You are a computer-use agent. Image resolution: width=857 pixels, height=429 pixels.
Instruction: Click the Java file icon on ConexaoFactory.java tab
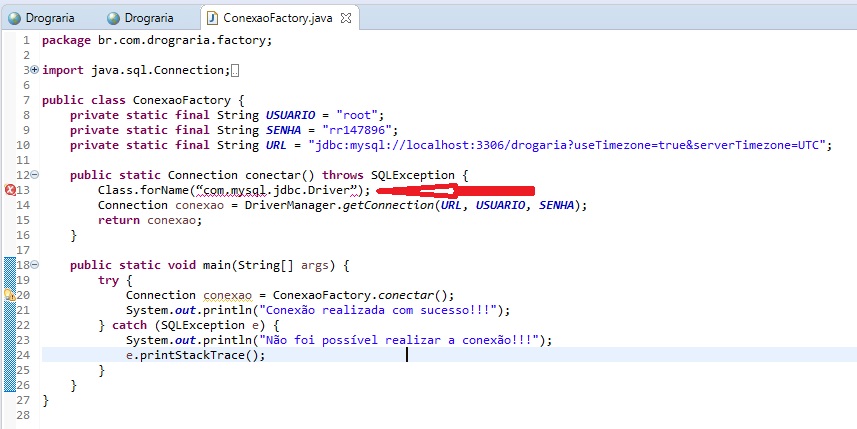tap(212, 18)
